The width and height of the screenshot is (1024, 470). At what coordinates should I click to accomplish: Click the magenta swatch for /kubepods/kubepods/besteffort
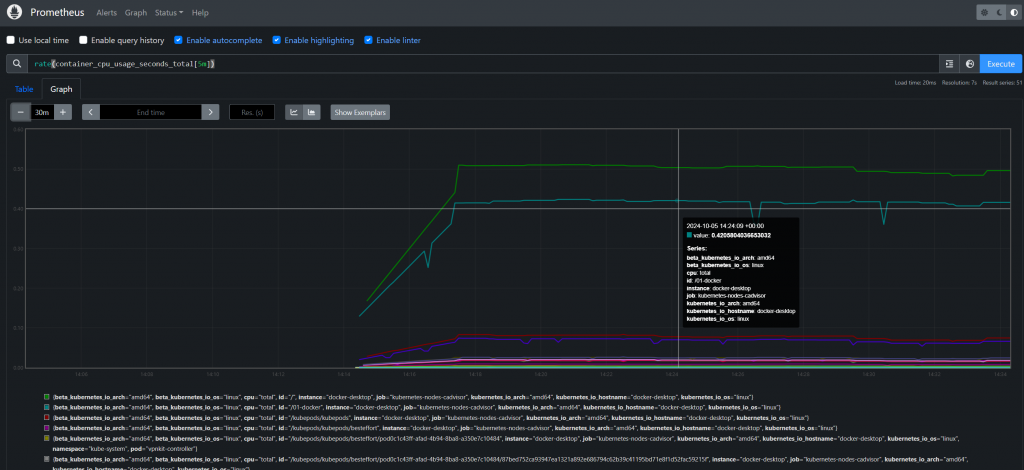46,428
